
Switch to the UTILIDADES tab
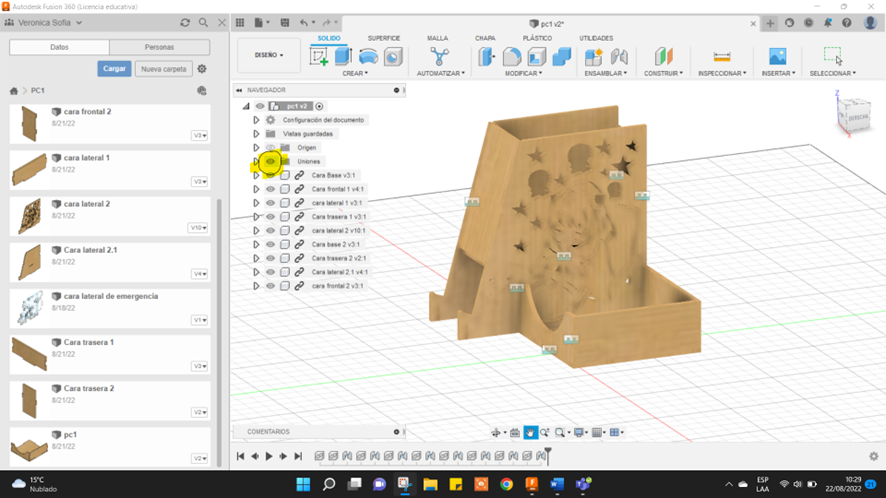[x=596, y=38]
